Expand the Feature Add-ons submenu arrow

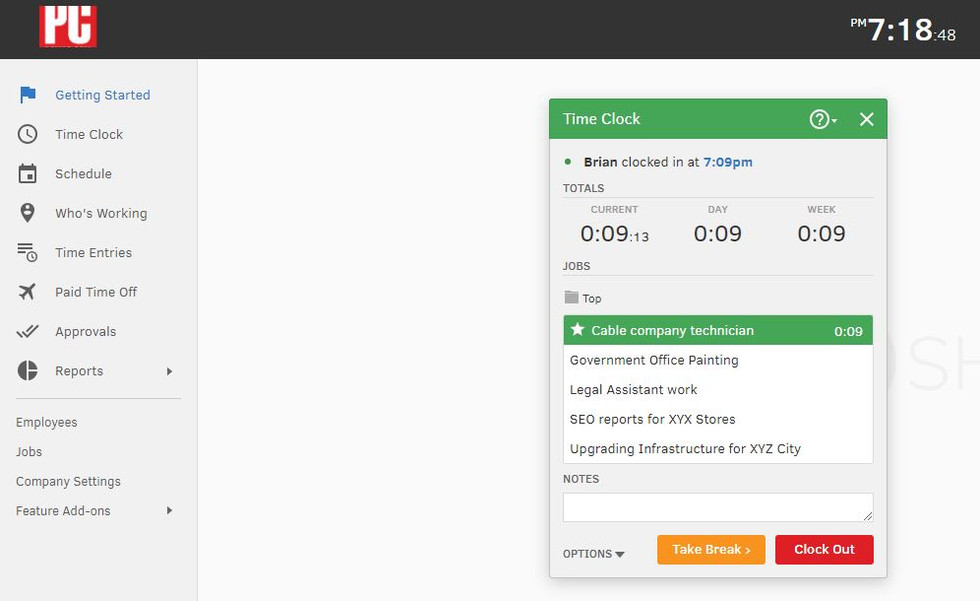point(169,511)
